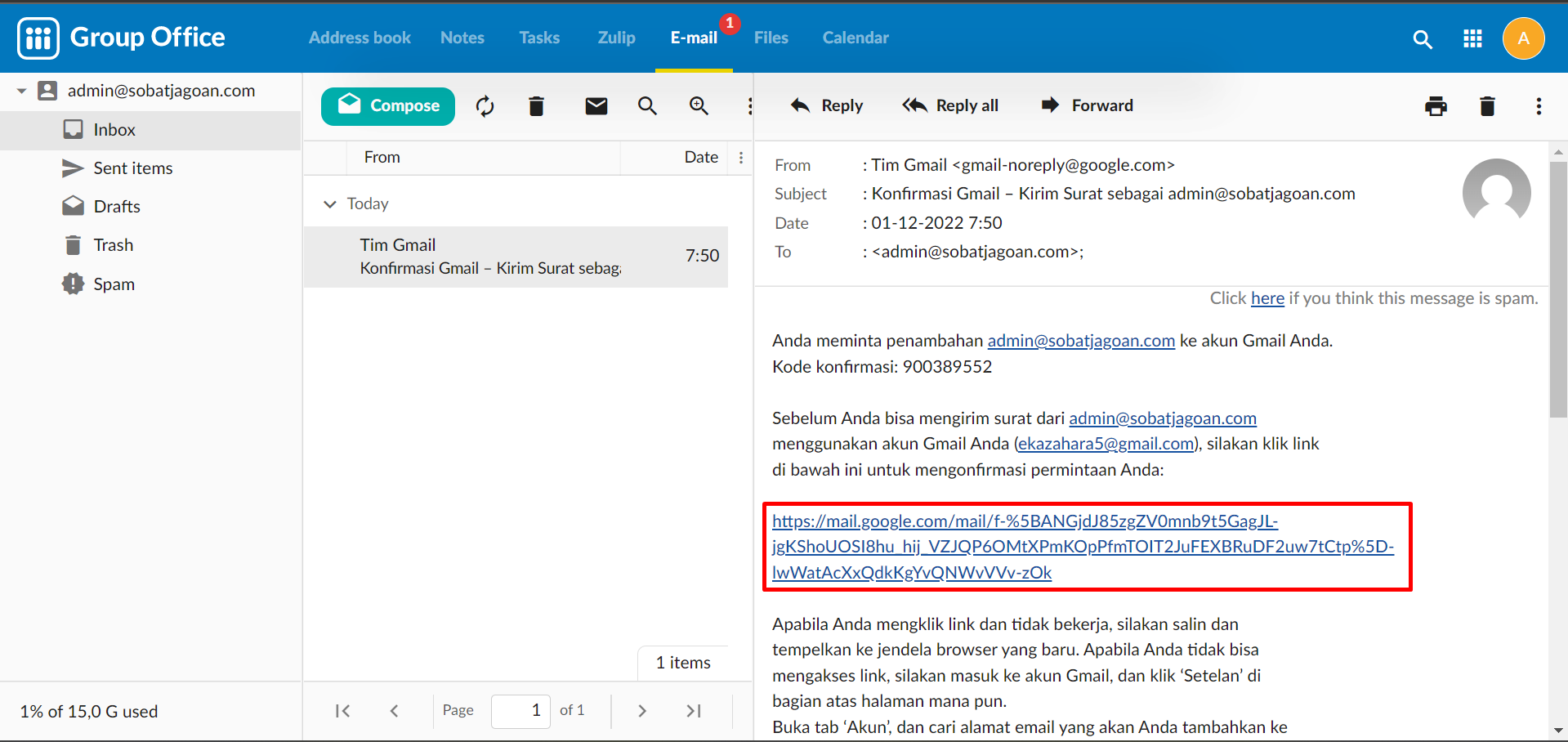The image size is (1568, 742).
Task: Click the ekazahara5@gmail.com link
Action: pyautogui.click(x=1106, y=444)
